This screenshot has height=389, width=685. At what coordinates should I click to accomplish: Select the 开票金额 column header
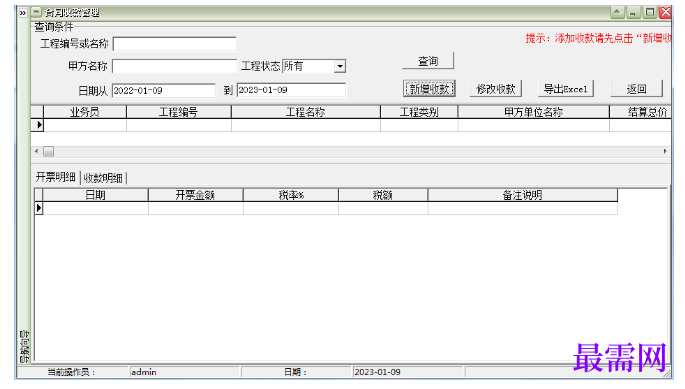[x=195, y=195]
